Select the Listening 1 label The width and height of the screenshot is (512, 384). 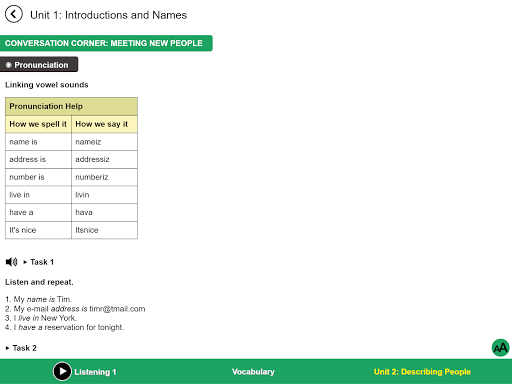pos(95,372)
